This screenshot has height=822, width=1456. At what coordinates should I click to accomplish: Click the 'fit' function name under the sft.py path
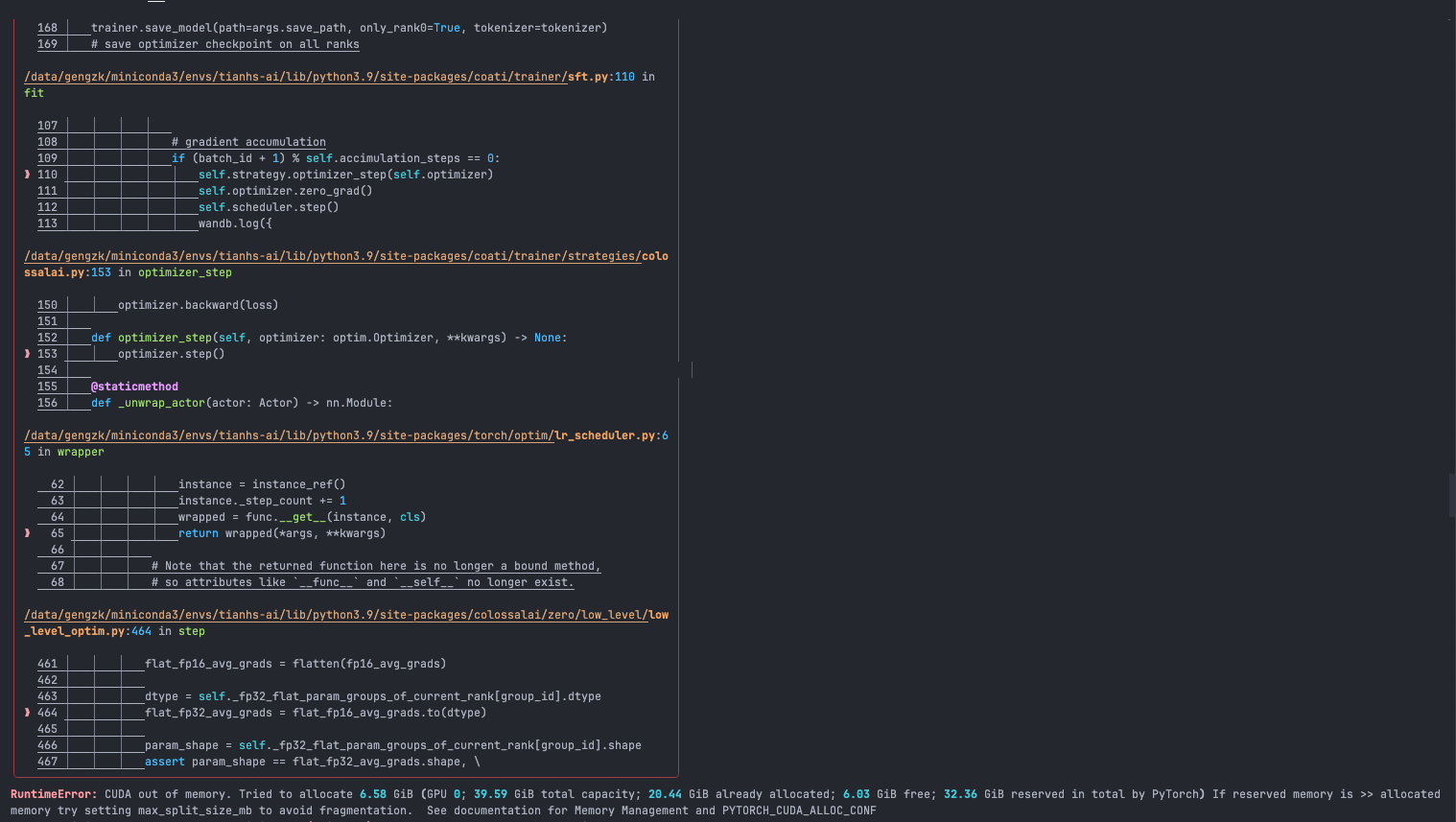34,93
